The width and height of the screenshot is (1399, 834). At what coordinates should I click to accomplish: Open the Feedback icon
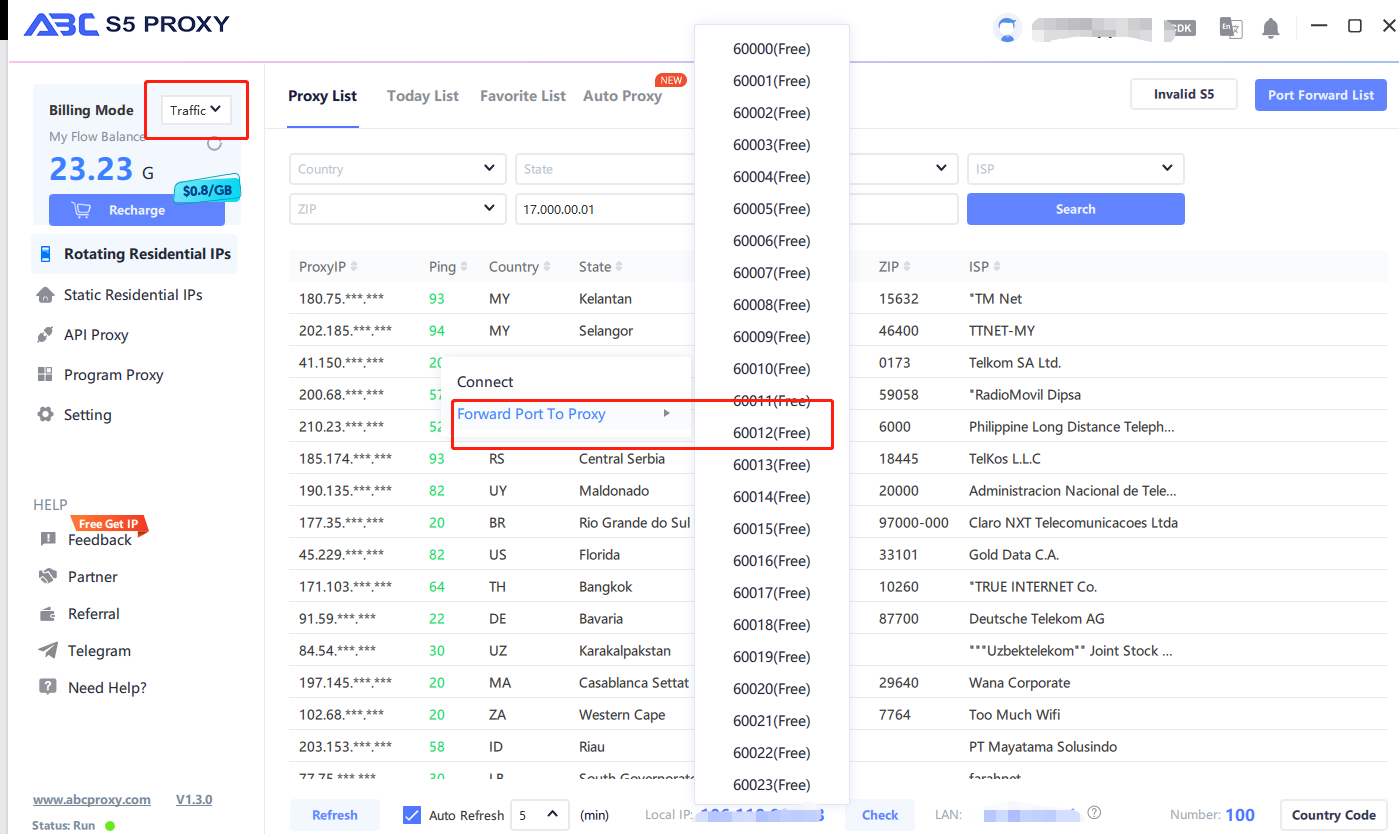tap(48, 540)
